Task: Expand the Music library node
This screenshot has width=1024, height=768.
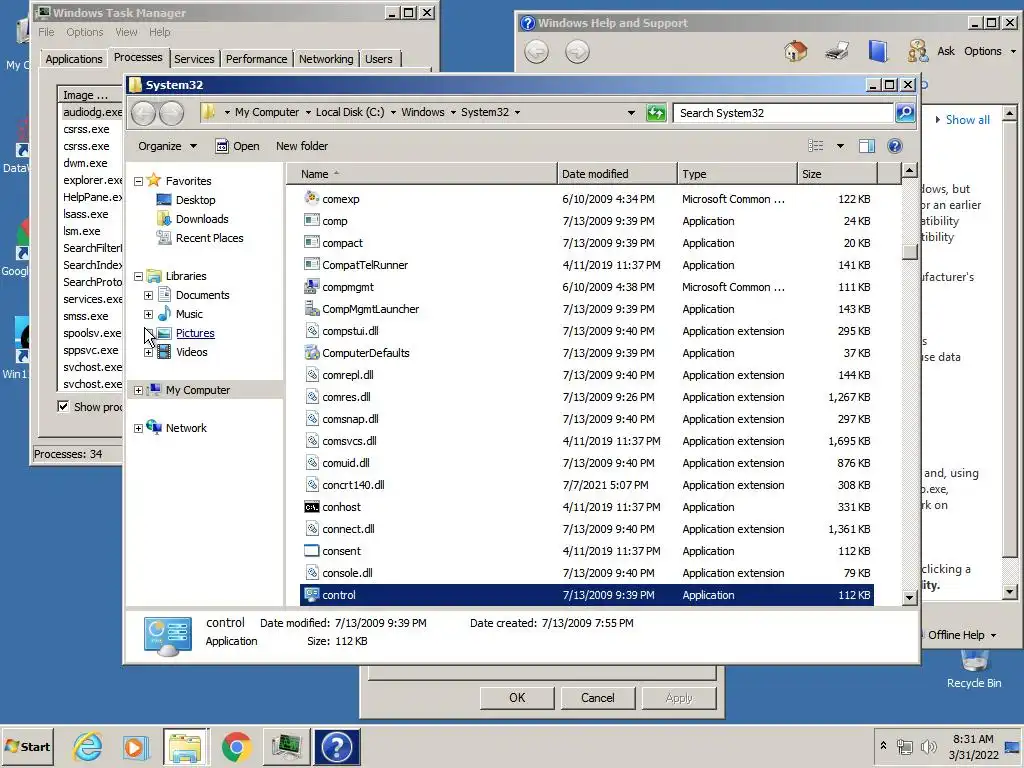Action: (x=148, y=314)
